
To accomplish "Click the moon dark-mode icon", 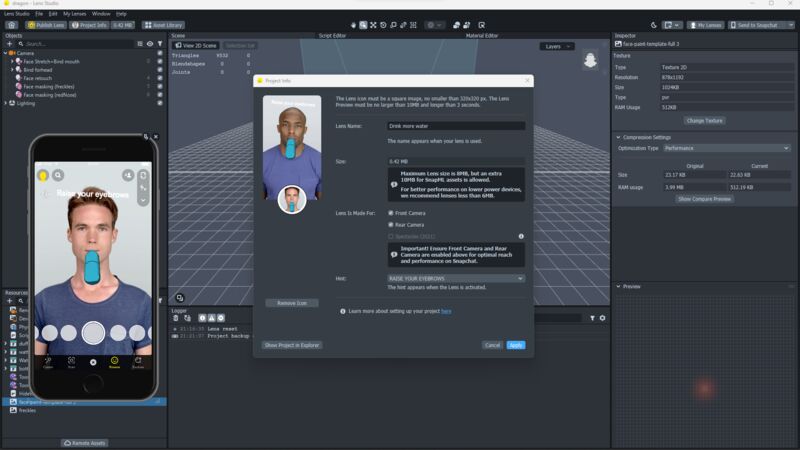I will (654, 25).
